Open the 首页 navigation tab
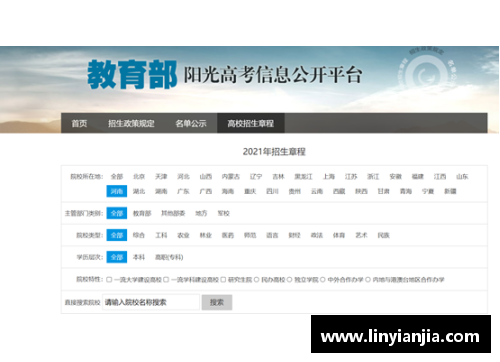Viewport: 500px width, 362px height. 79,123
